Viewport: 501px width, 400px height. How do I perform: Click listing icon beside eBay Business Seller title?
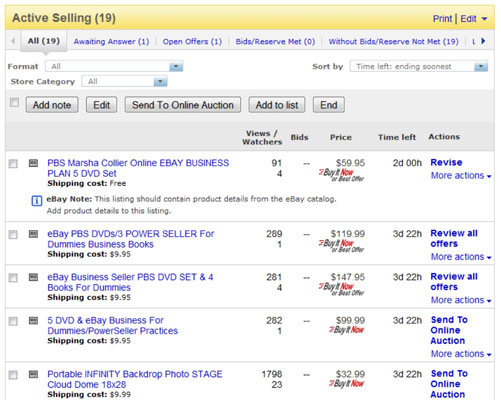point(33,277)
